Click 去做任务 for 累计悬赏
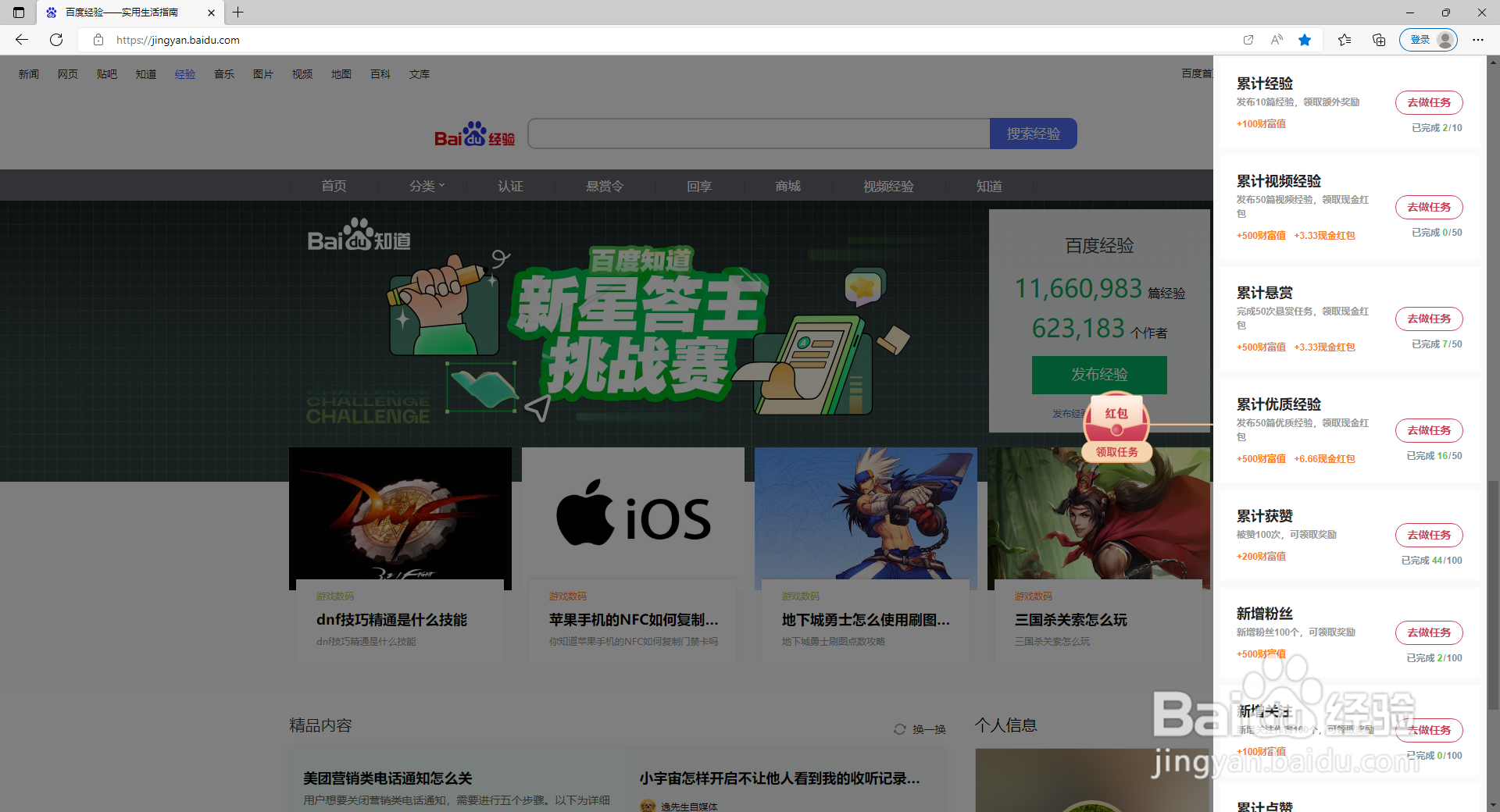 [x=1429, y=319]
